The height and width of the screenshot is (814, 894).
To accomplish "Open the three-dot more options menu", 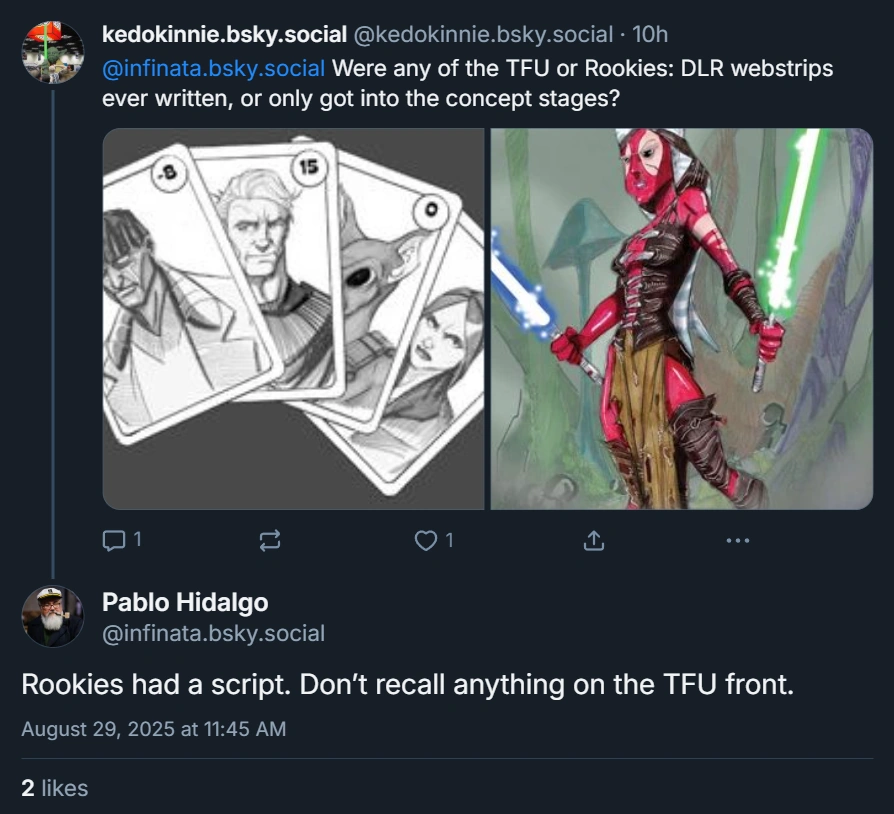I will (737, 541).
